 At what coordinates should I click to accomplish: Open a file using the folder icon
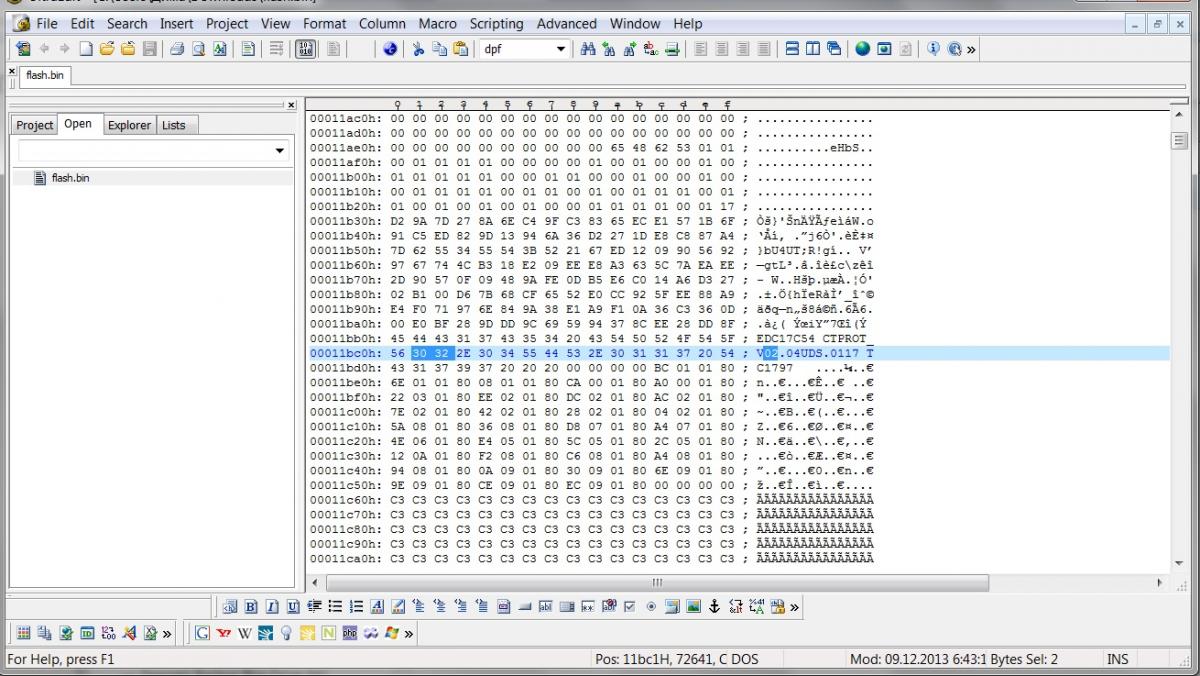click(106, 48)
